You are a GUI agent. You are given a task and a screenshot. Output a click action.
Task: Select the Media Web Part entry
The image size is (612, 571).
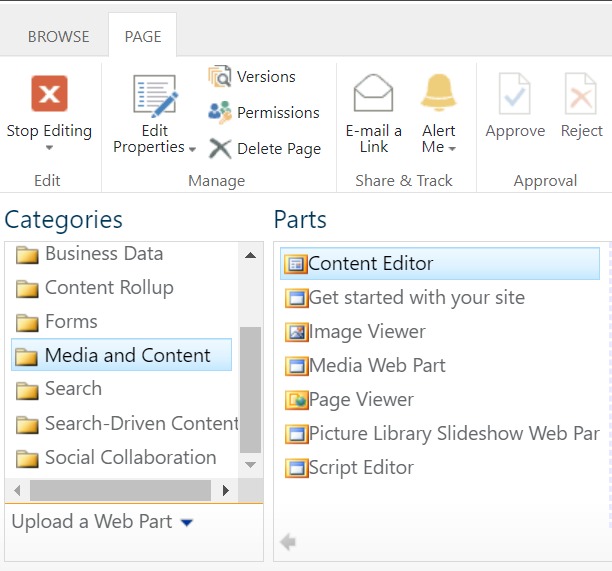(365, 366)
